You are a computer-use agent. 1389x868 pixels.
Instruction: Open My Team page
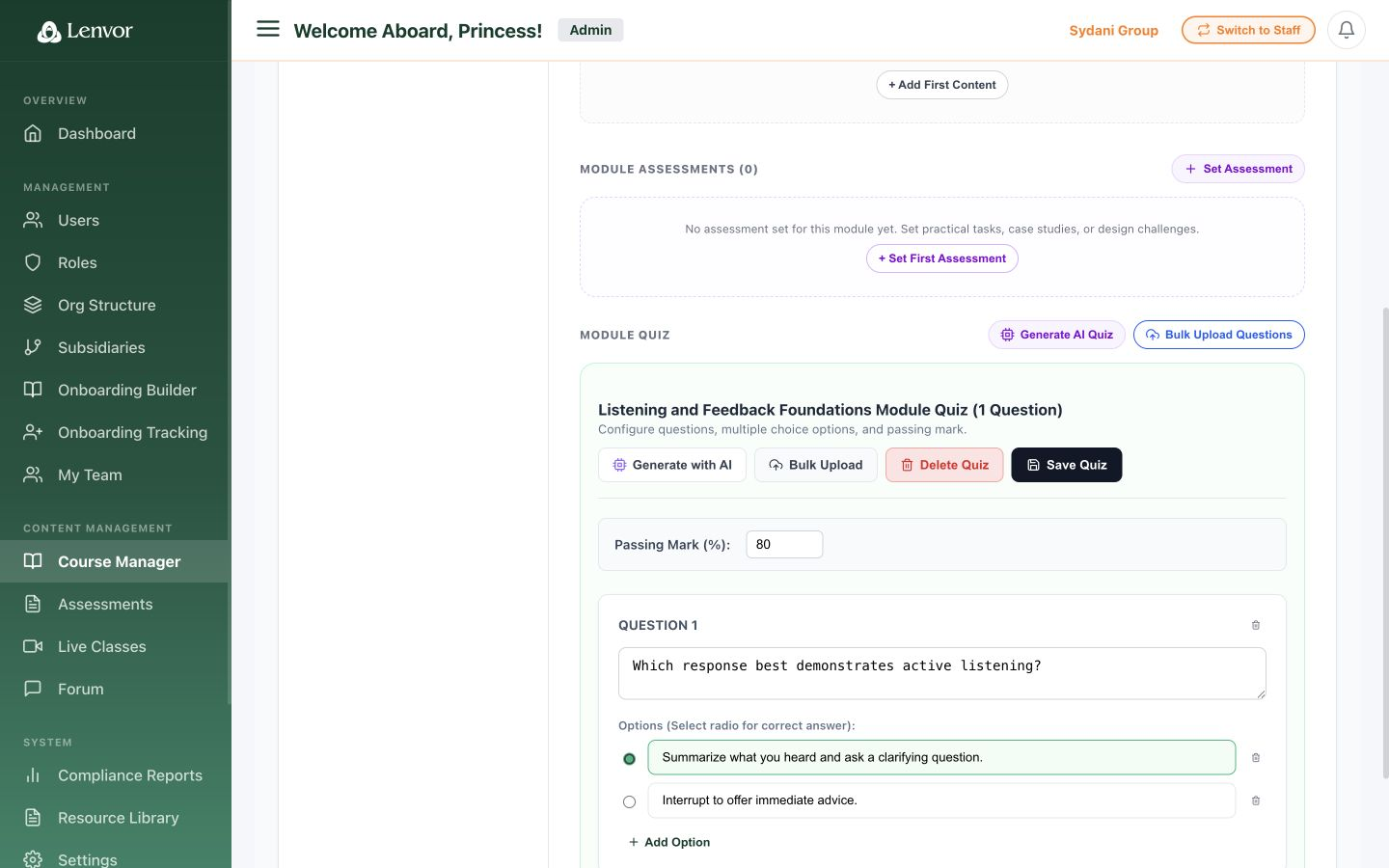[115, 475]
